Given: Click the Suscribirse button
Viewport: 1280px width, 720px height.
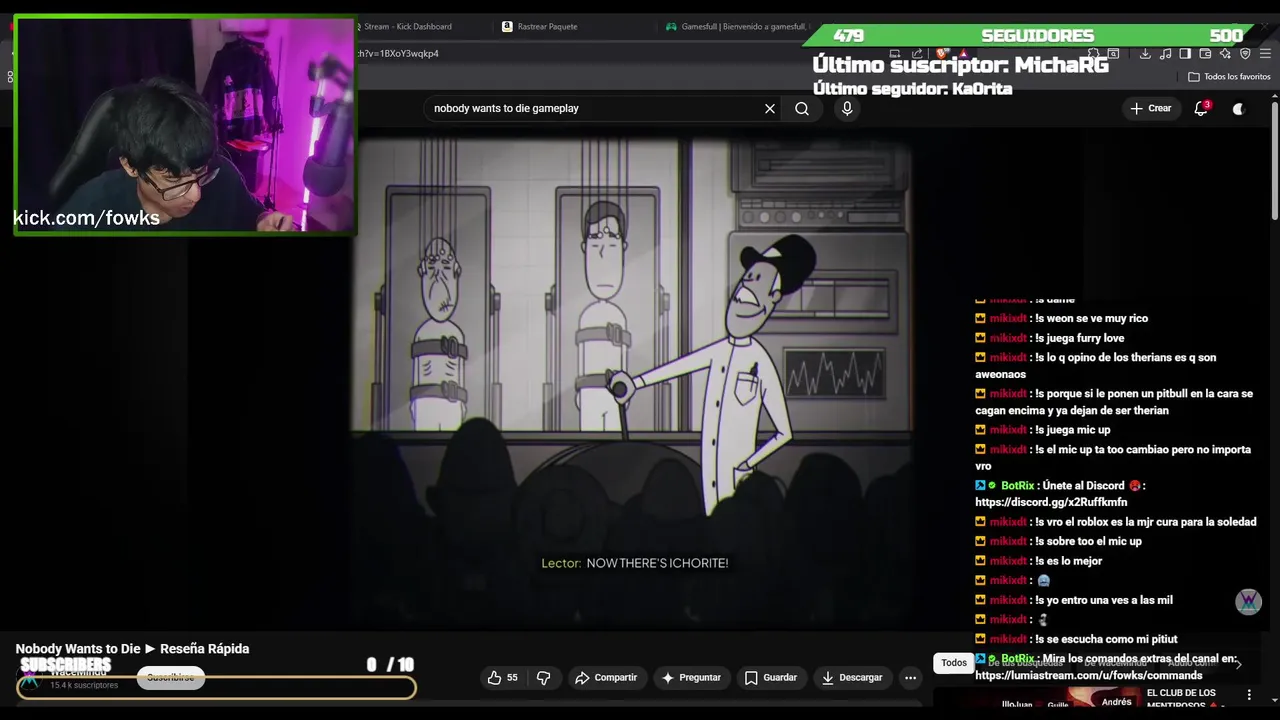Looking at the screenshot, I should click(x=171, y=677).
